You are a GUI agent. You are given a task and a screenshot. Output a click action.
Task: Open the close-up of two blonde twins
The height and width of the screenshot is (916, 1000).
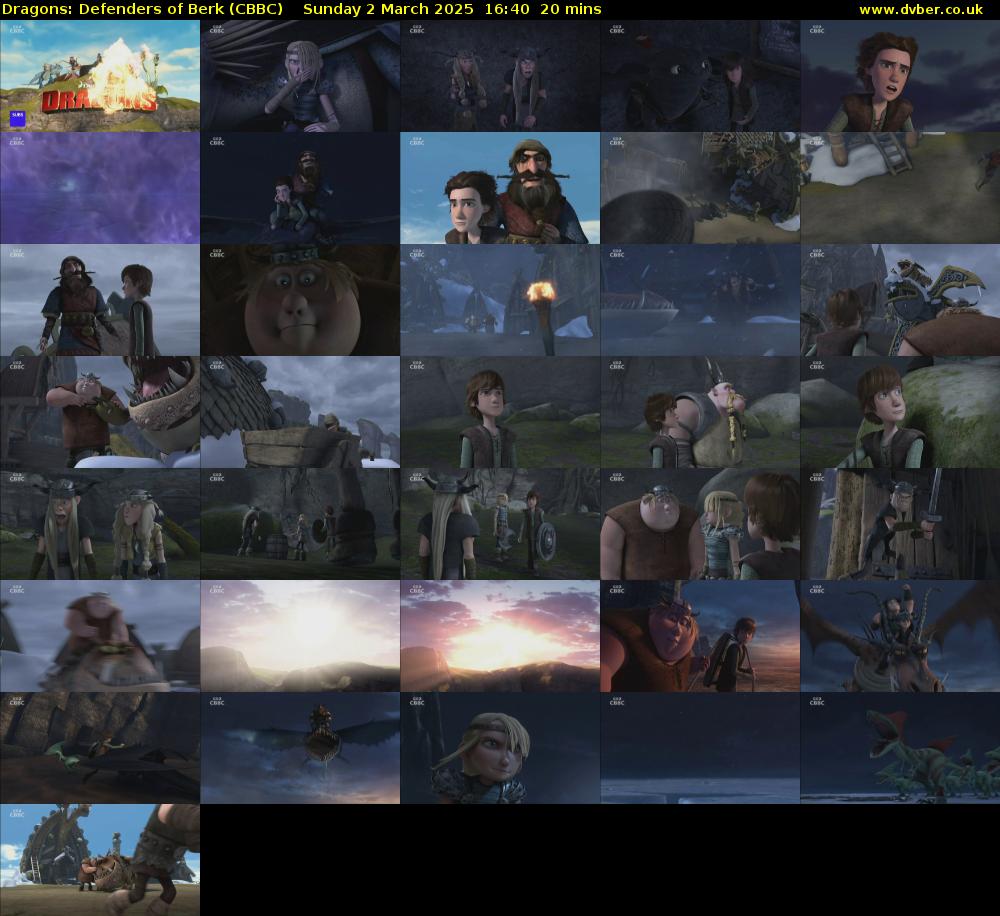coord(100,524)
